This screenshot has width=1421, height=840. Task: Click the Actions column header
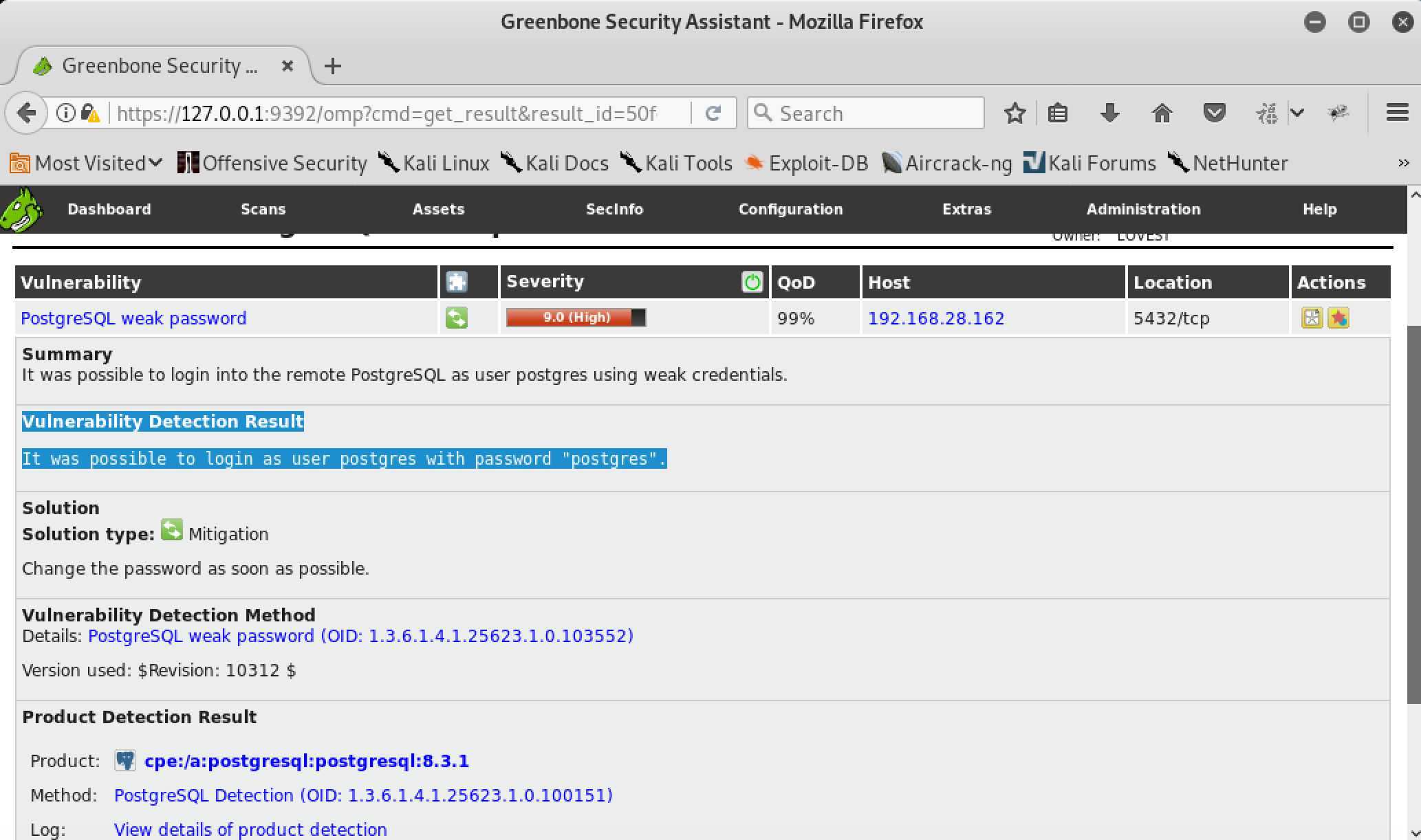click(1331, 282)
